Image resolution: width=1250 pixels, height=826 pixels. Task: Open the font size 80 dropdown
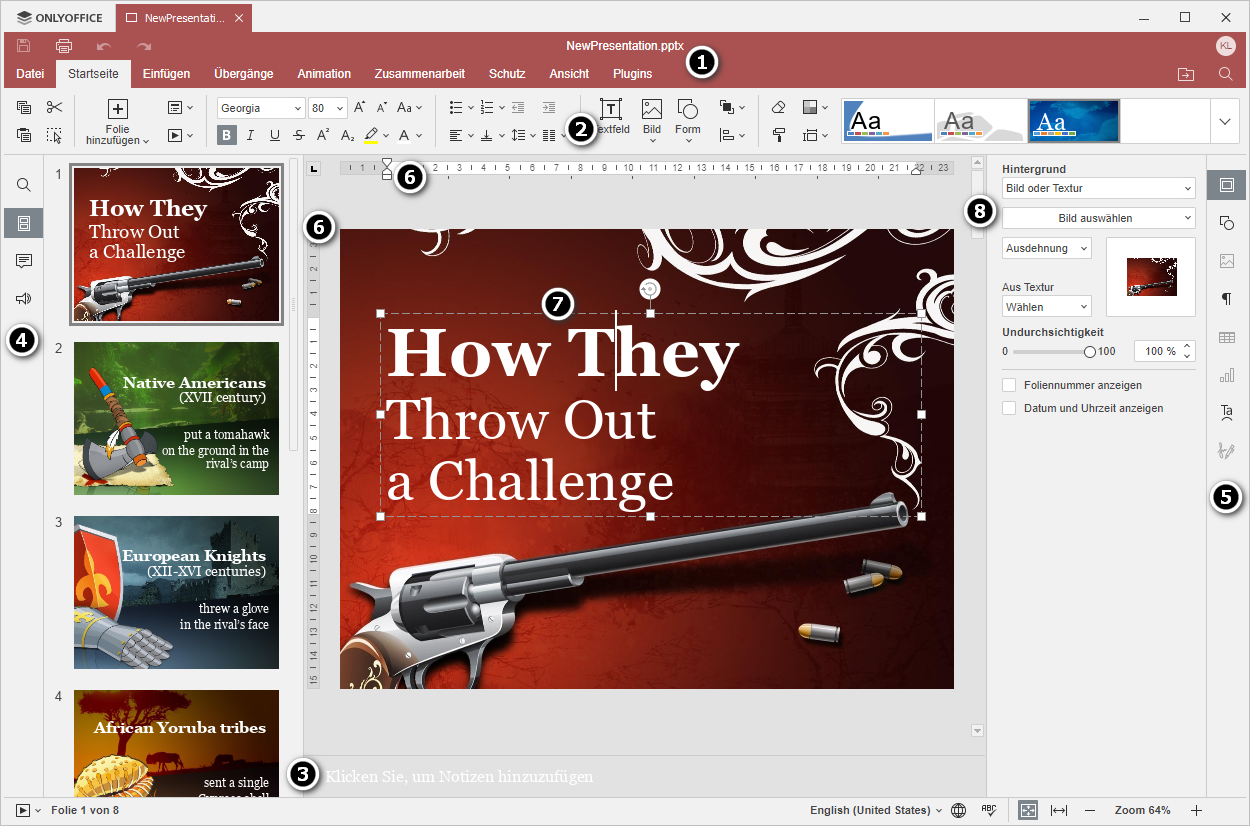(x=341, y=108)
